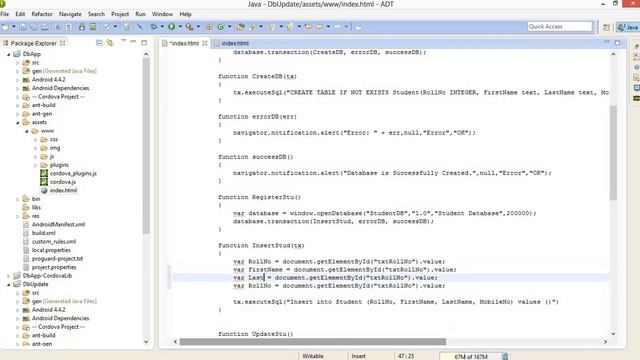Viewport: 640px width, 360px height.
Task: Open the External Tools dropdown arrow
Action: click(198, 27)
